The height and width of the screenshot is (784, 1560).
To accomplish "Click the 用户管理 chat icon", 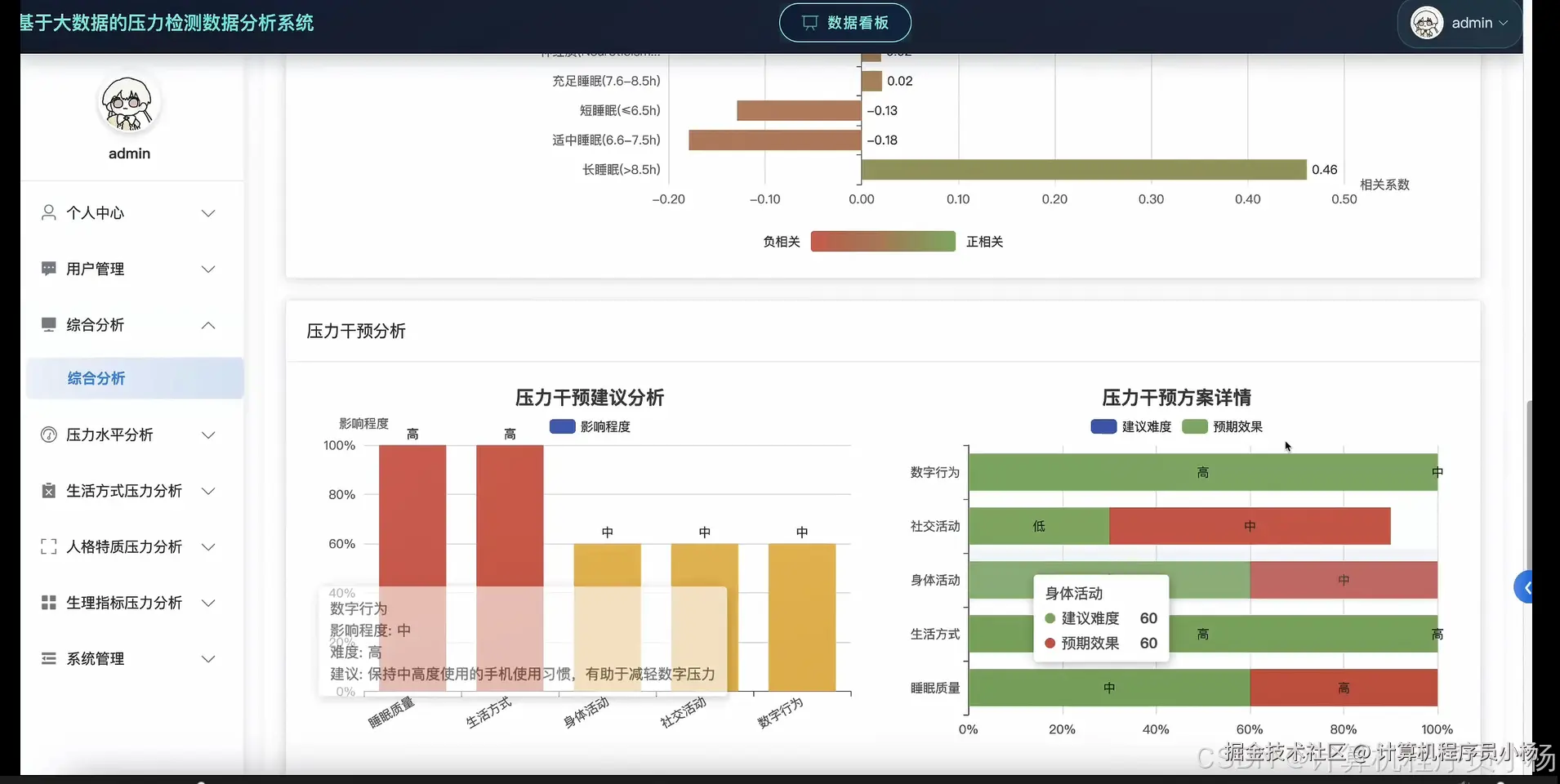I will click(x=49, y=269).
